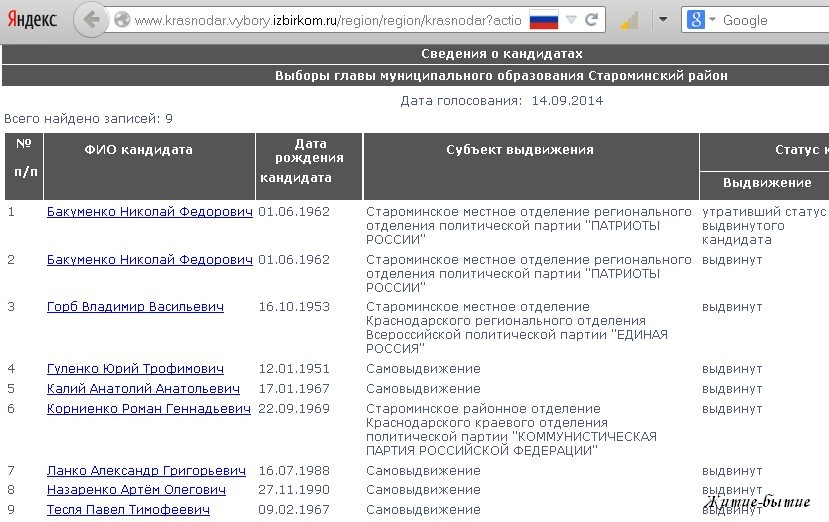Open first Бакуменко Николай Федорович link
The width and height of the screenshot is (829, 522).
pyautogui.click(x=150, y=212)
